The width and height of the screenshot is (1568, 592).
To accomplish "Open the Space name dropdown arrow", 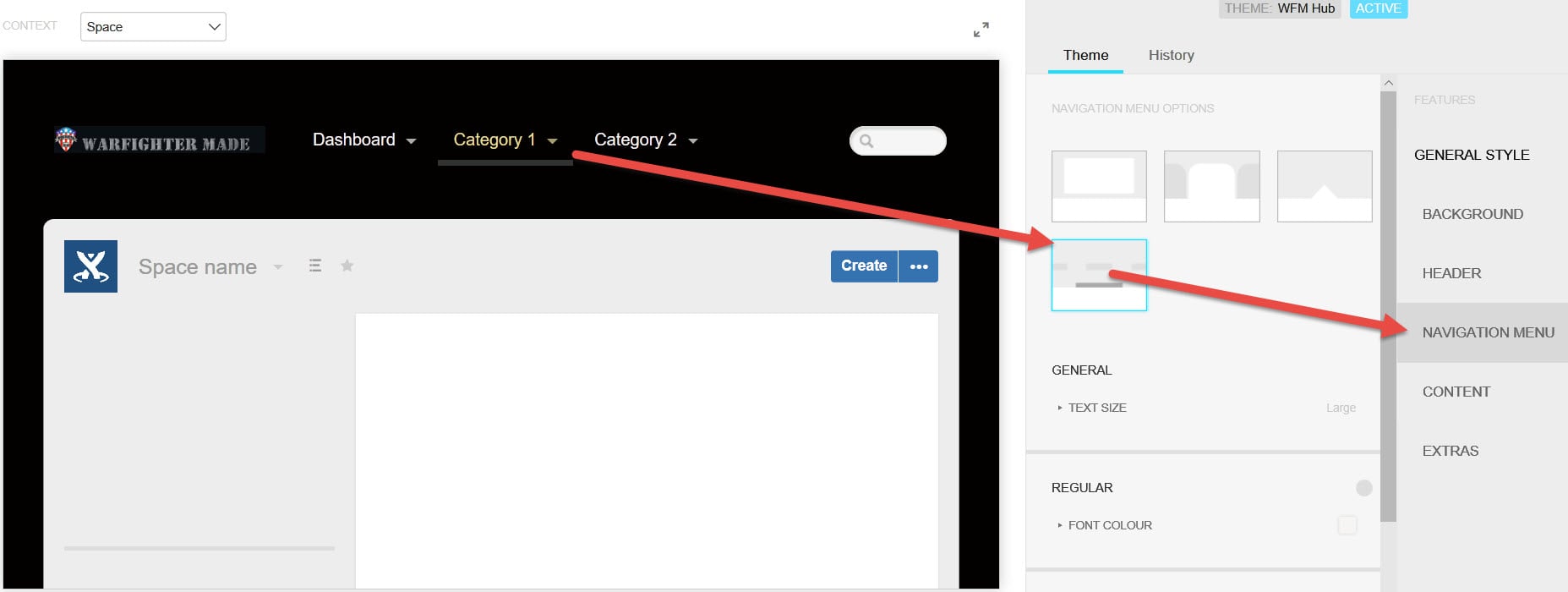I will coord(278,267).
